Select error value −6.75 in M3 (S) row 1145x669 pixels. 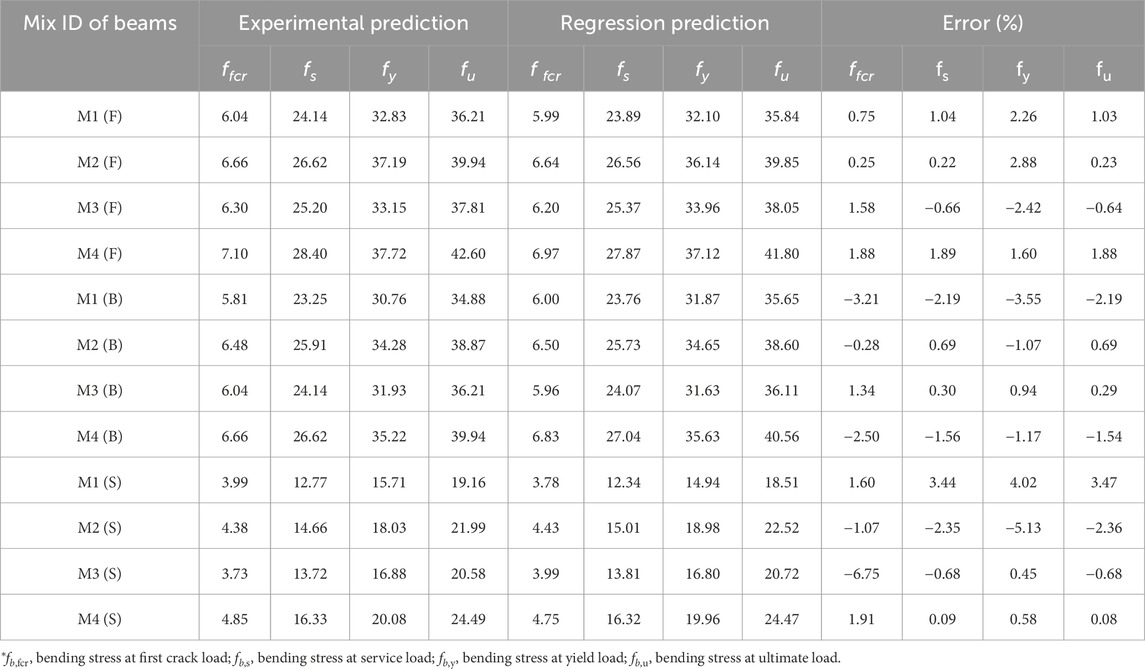(862, 573)
